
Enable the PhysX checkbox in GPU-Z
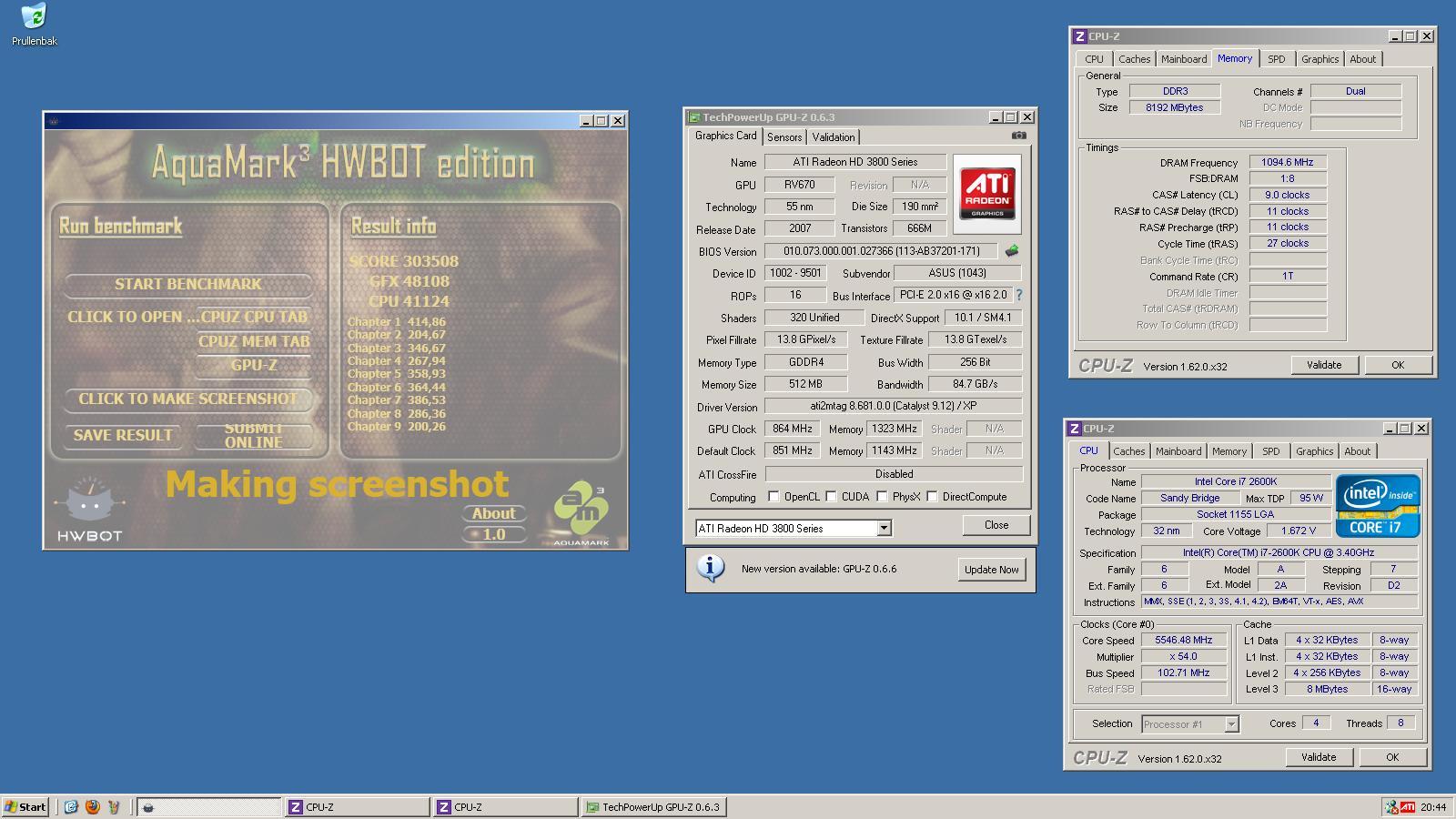click(882, 497)
